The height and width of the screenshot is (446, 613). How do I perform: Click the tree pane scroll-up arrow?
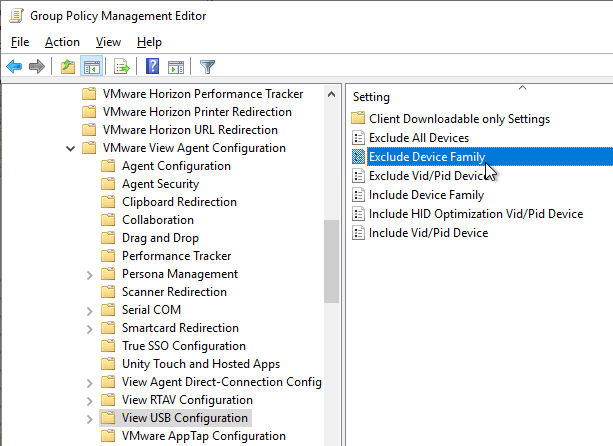[x=332, y=94]
